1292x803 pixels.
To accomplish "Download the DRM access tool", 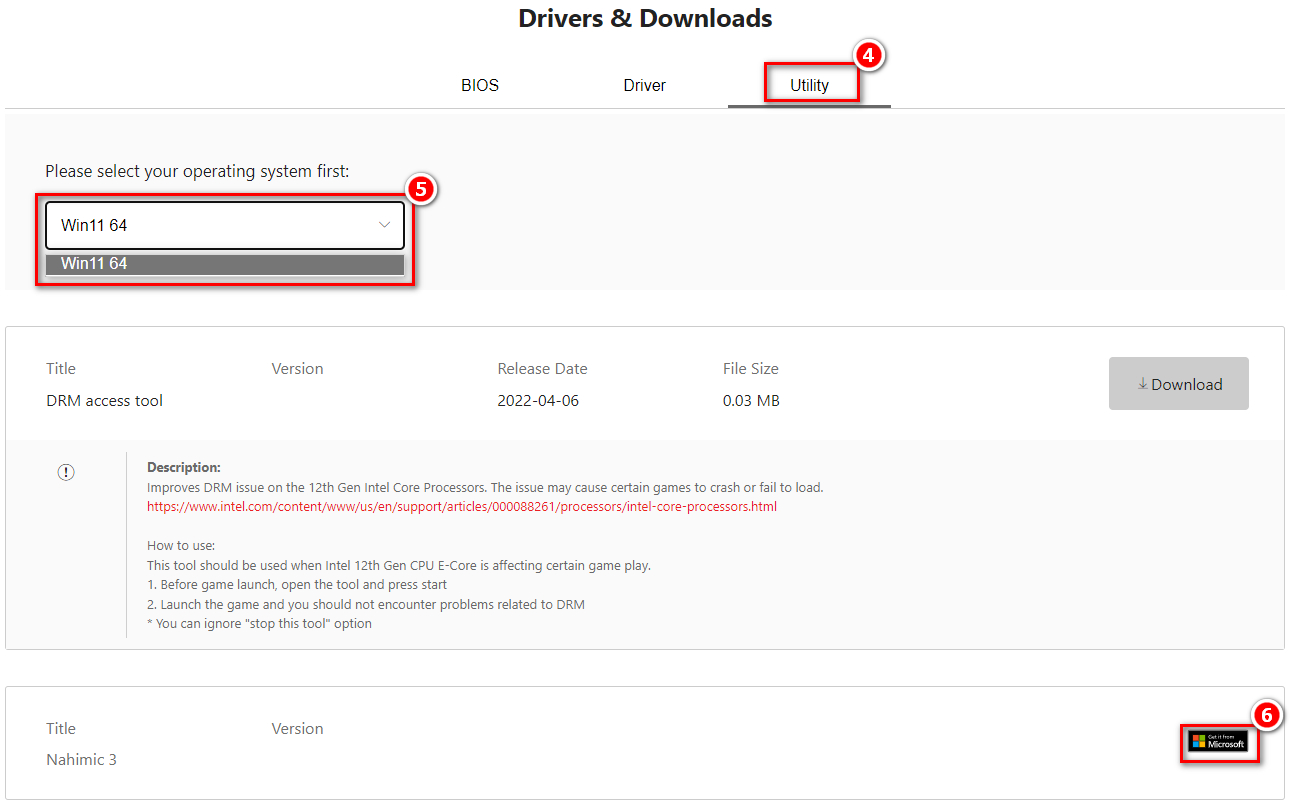I will (x=1178, y=384).
